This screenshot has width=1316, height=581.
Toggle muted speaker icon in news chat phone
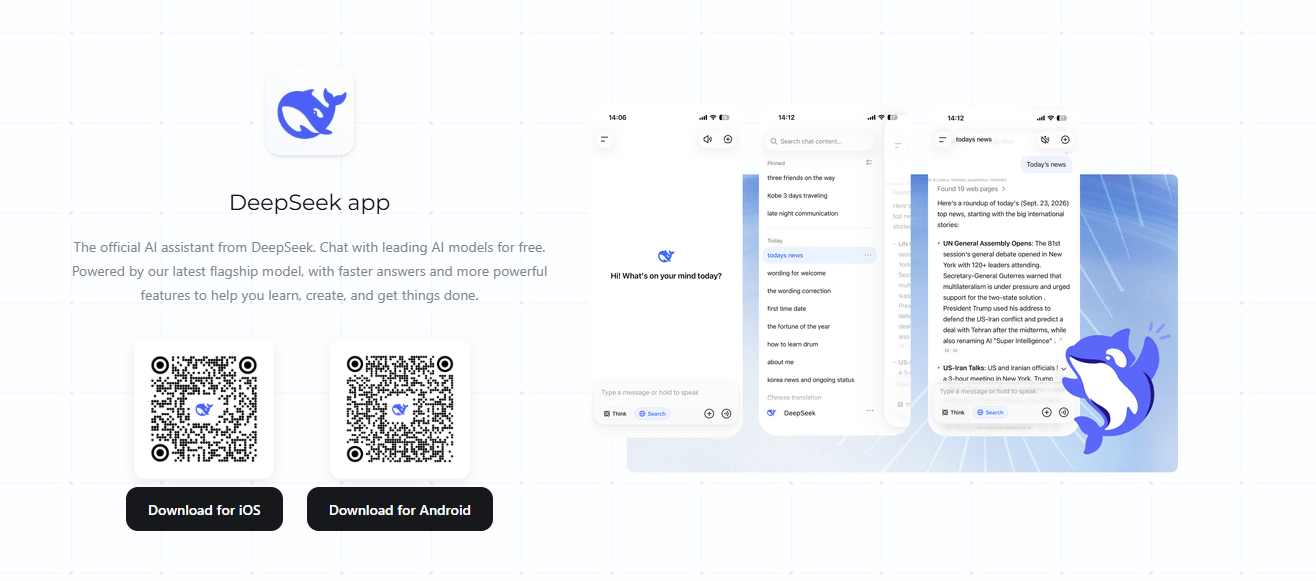1045,140
